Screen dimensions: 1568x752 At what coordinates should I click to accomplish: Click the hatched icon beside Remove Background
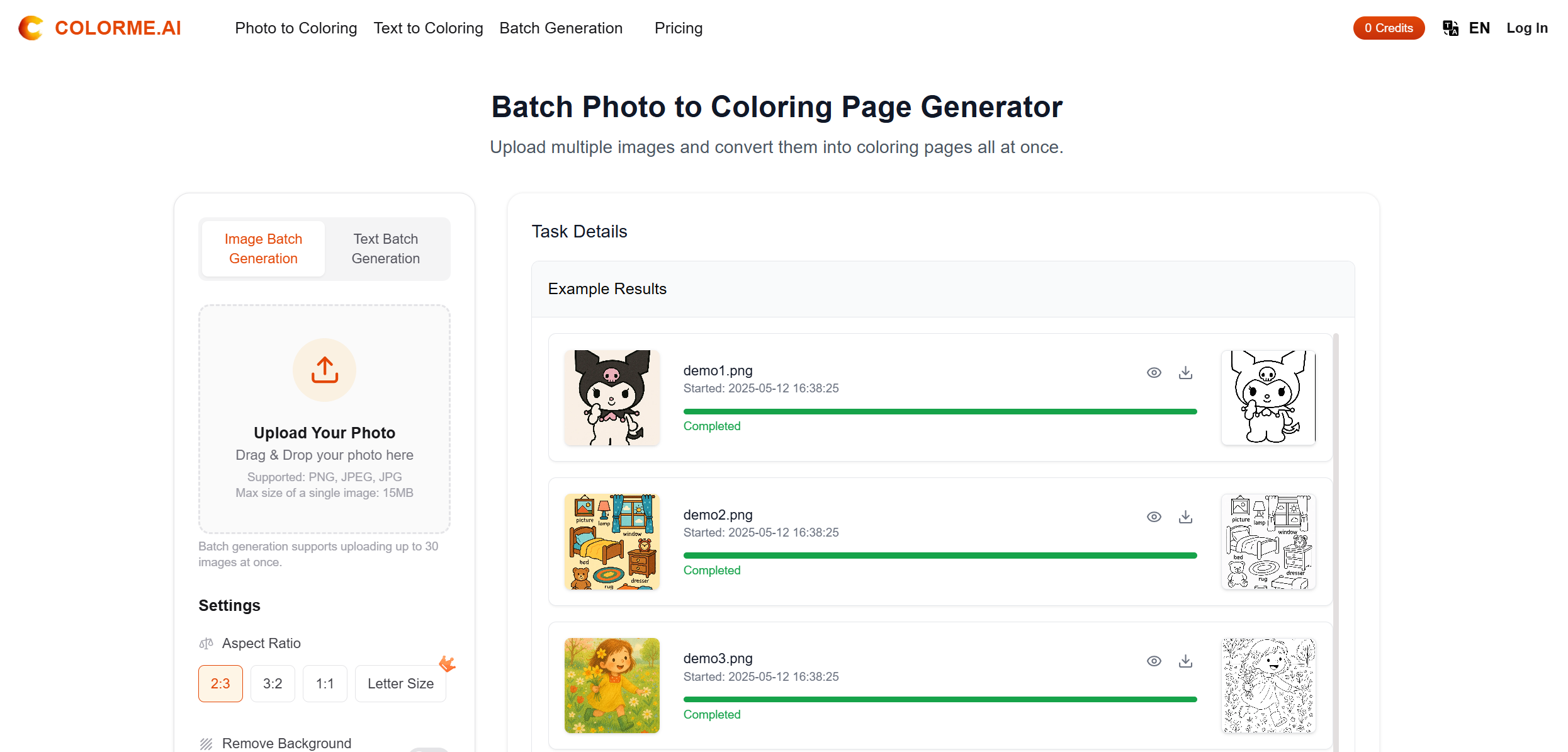click(205, 743)
